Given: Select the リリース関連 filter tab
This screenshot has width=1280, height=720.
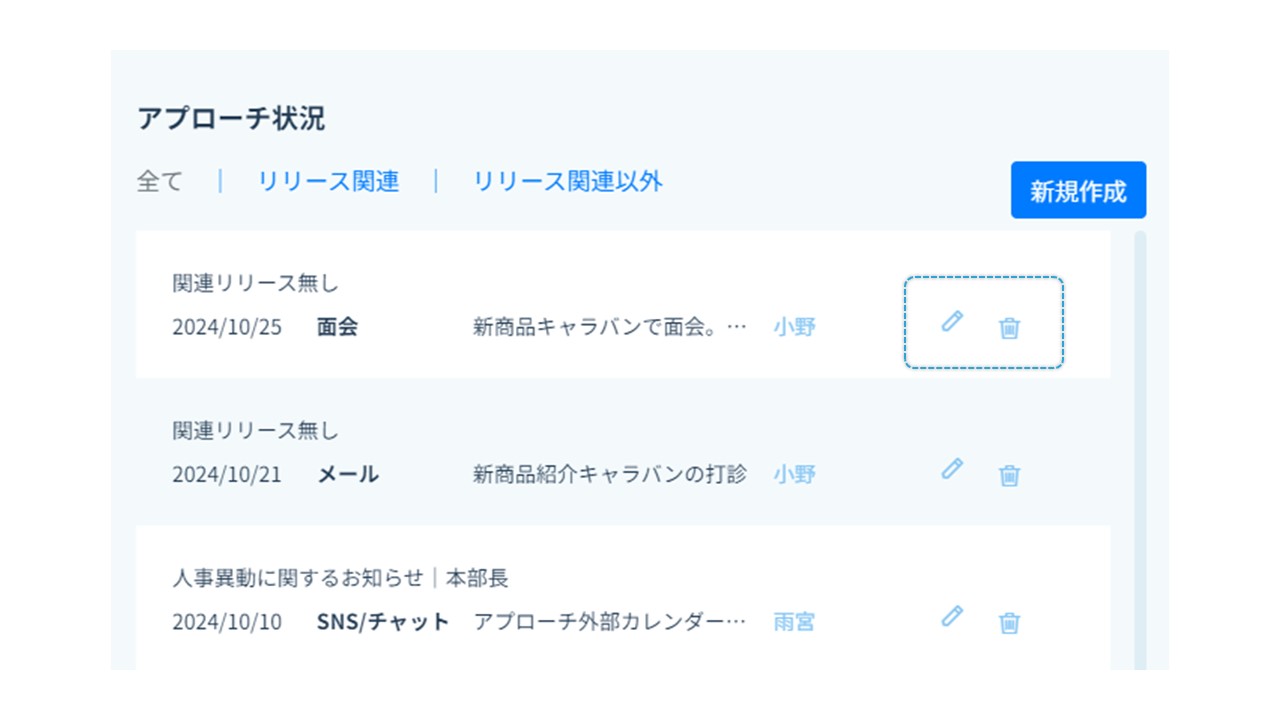Looking at the screenshot, I should click(x=328, y=181).
